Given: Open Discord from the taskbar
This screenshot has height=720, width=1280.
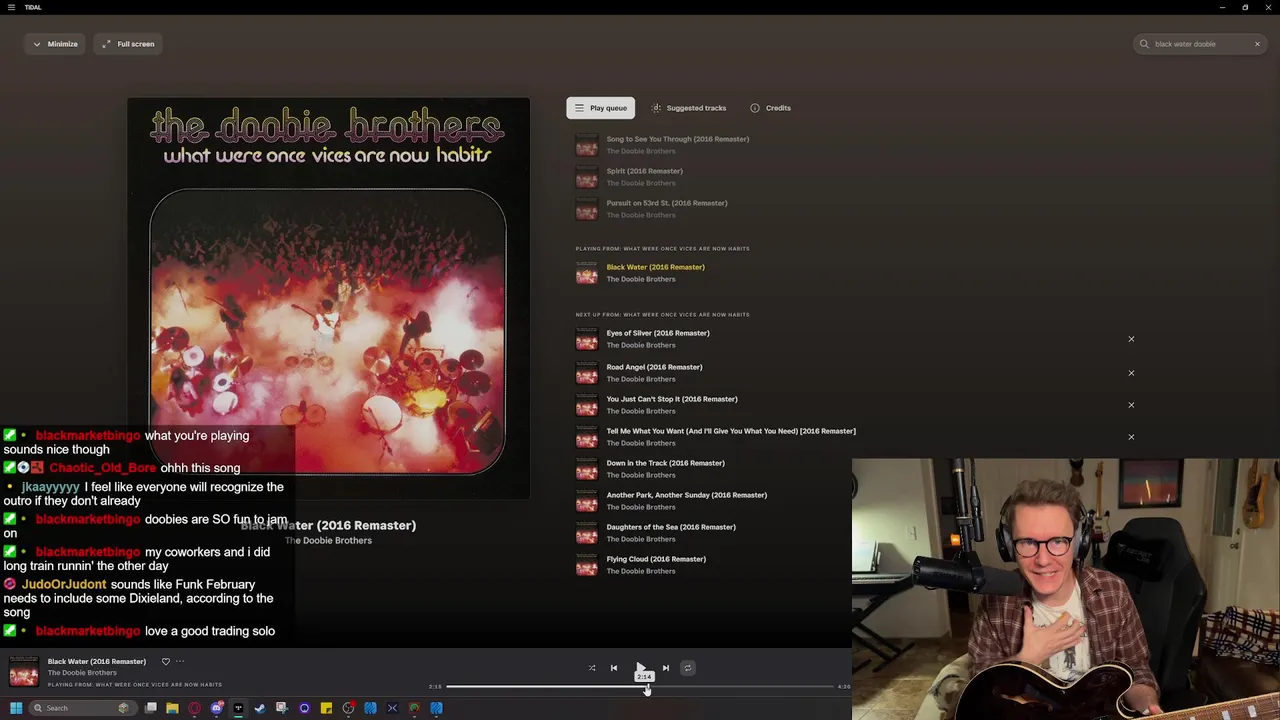Looking at the screenshot, I should point(216,708).
